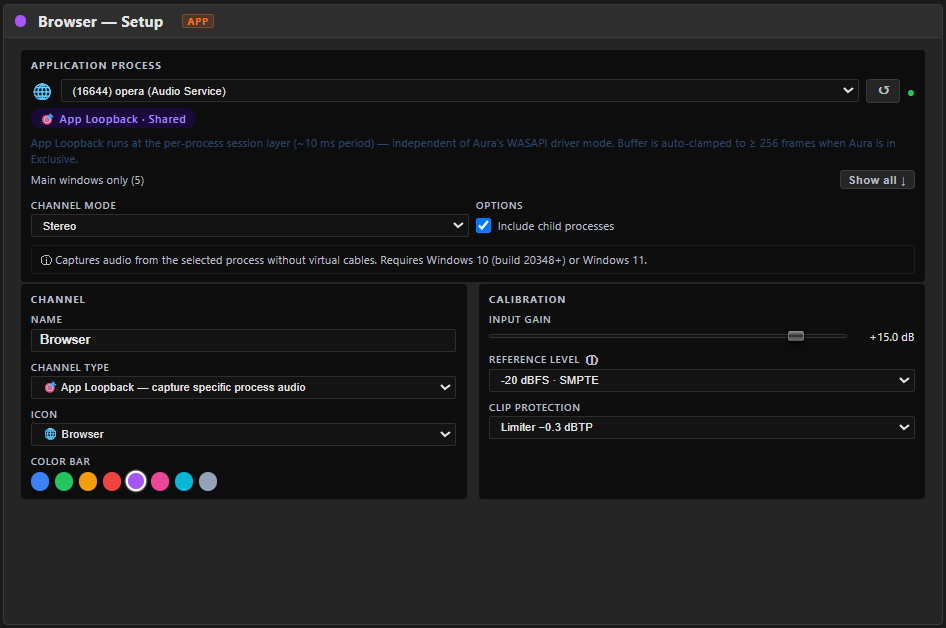Click the target icon in App Loopback badge
The height and width of the screenshot is (628, 946).
pos(48,119)
